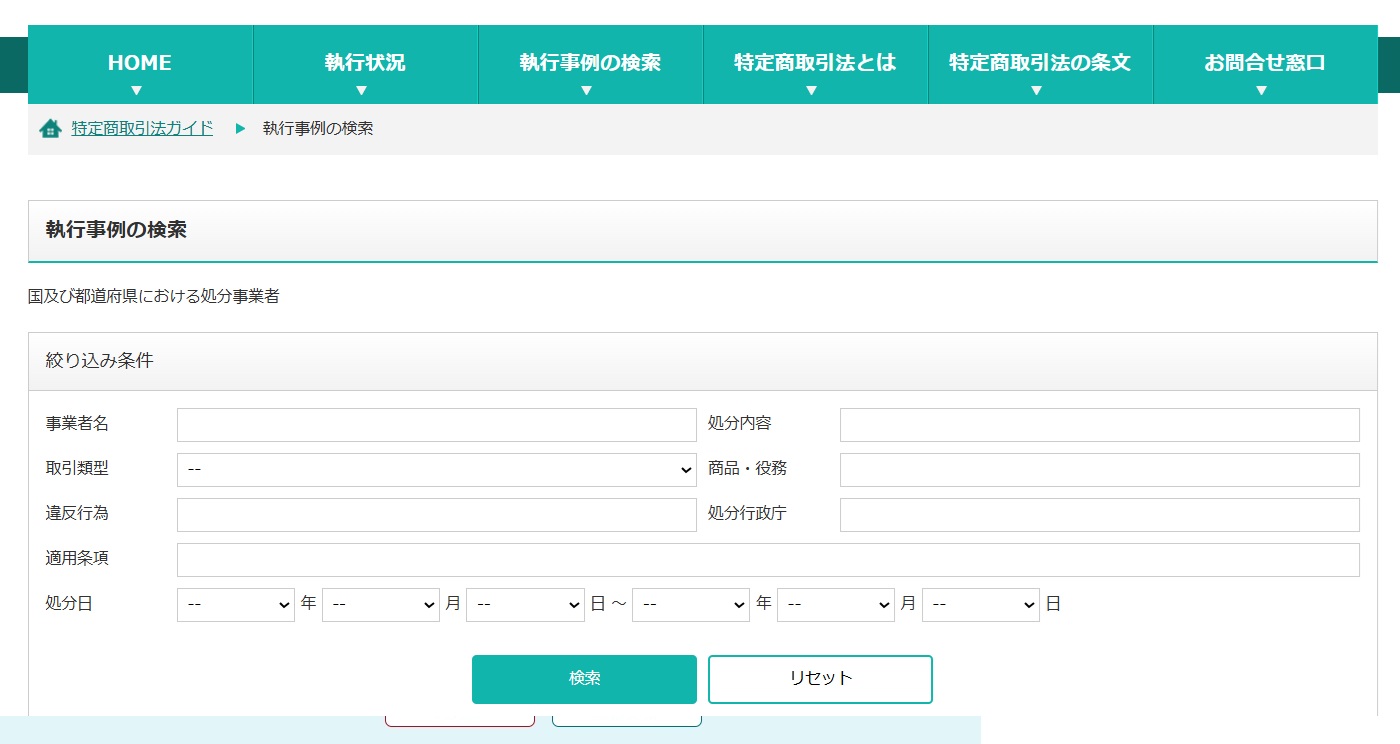Expand the end day dropdown of 処分日
Image resolution: width=1400 pixels, height=744 pixels.
(980, 604)
